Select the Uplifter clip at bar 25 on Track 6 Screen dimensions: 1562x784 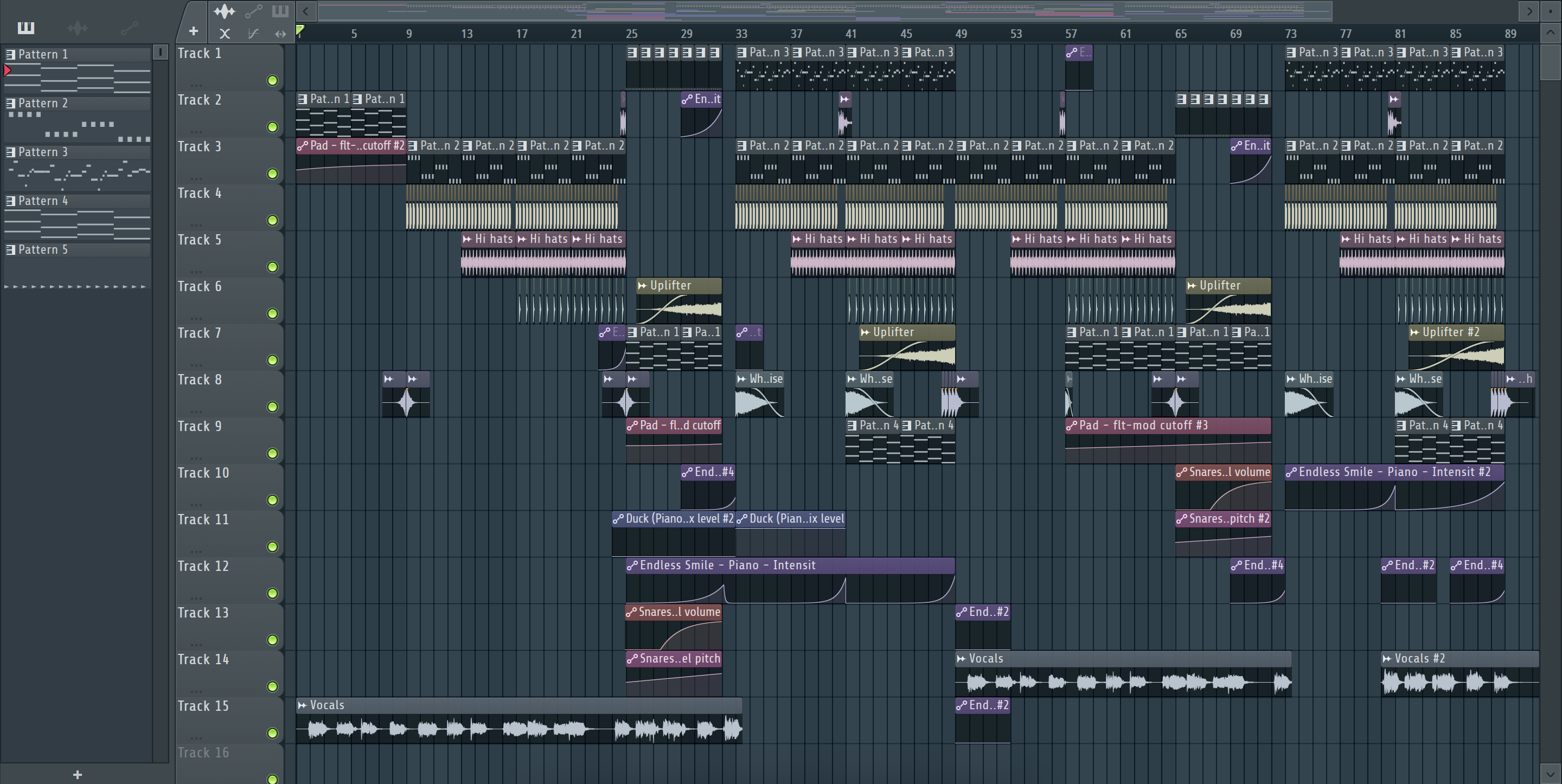click(679, 301)
